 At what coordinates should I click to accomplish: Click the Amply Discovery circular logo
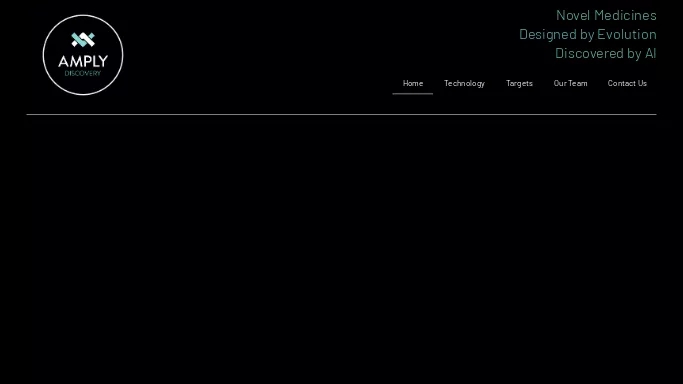pyautogui.click(x=83, y=55)
